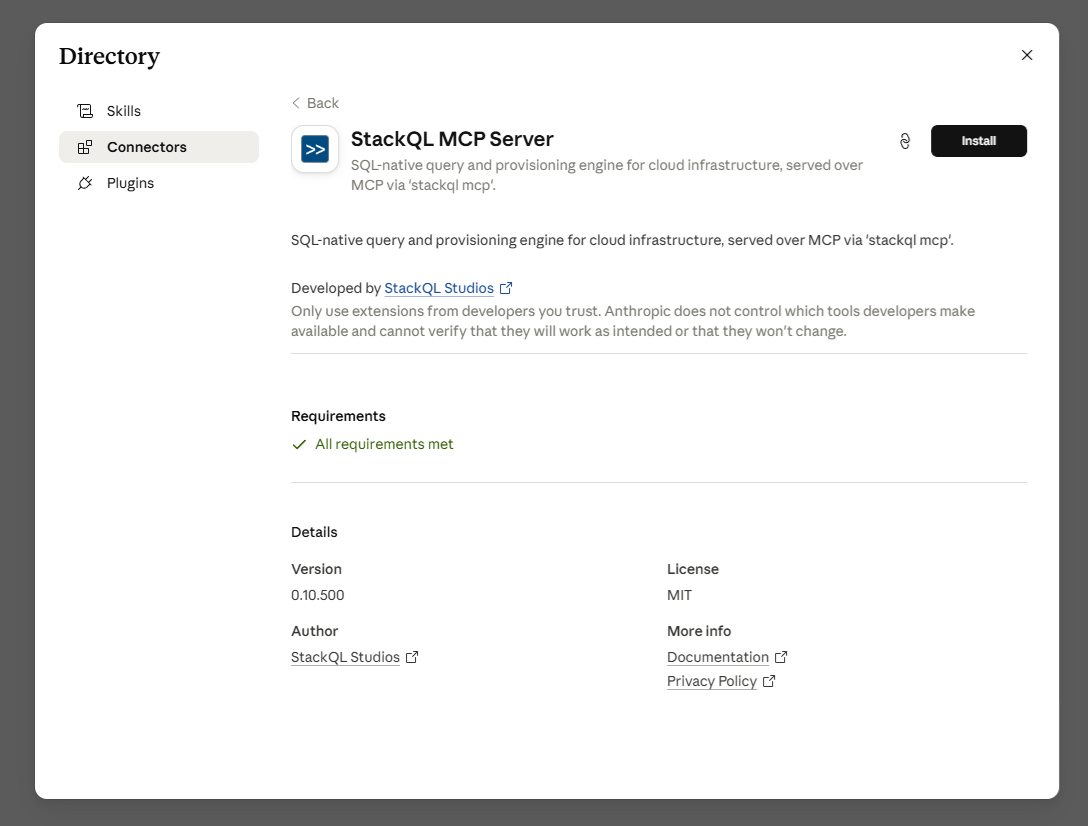The width and height of the screenshot is (1088, 826).
Task: Click external link icon next to Privacy Policy
Action: 769,681
